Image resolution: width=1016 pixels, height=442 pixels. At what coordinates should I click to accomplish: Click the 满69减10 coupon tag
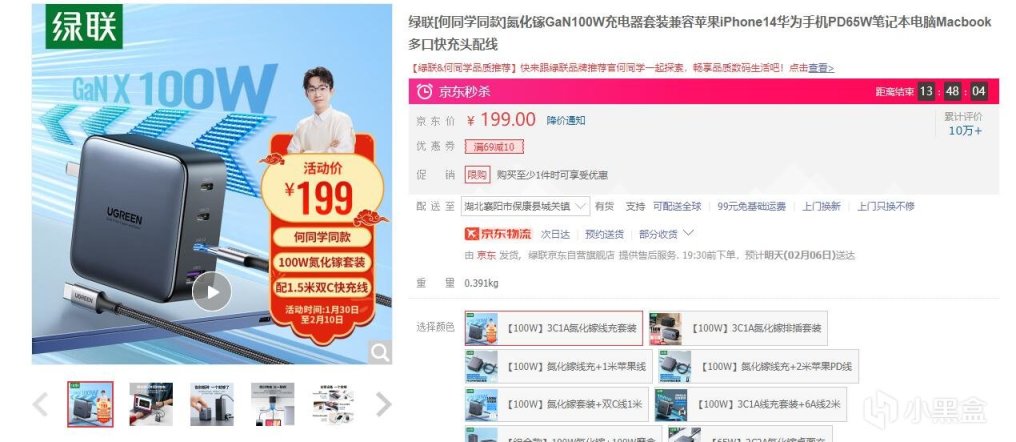494,147
